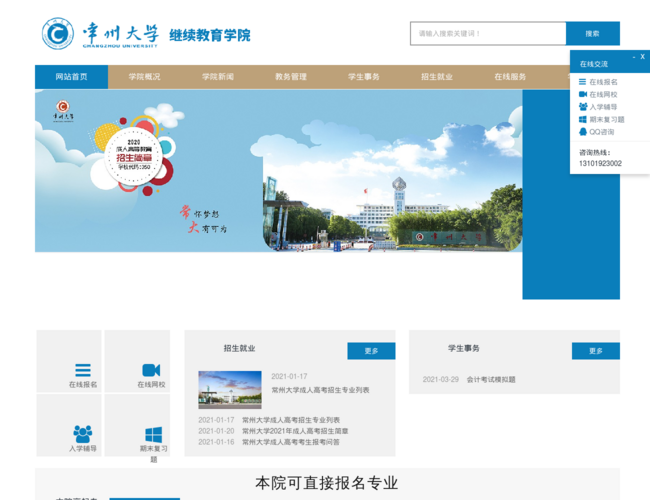Viewport: 650px width, 500px height.
Task: Click 更多 button in 学生事务 section
Action: pyautogui.click(x=596, y=351)
